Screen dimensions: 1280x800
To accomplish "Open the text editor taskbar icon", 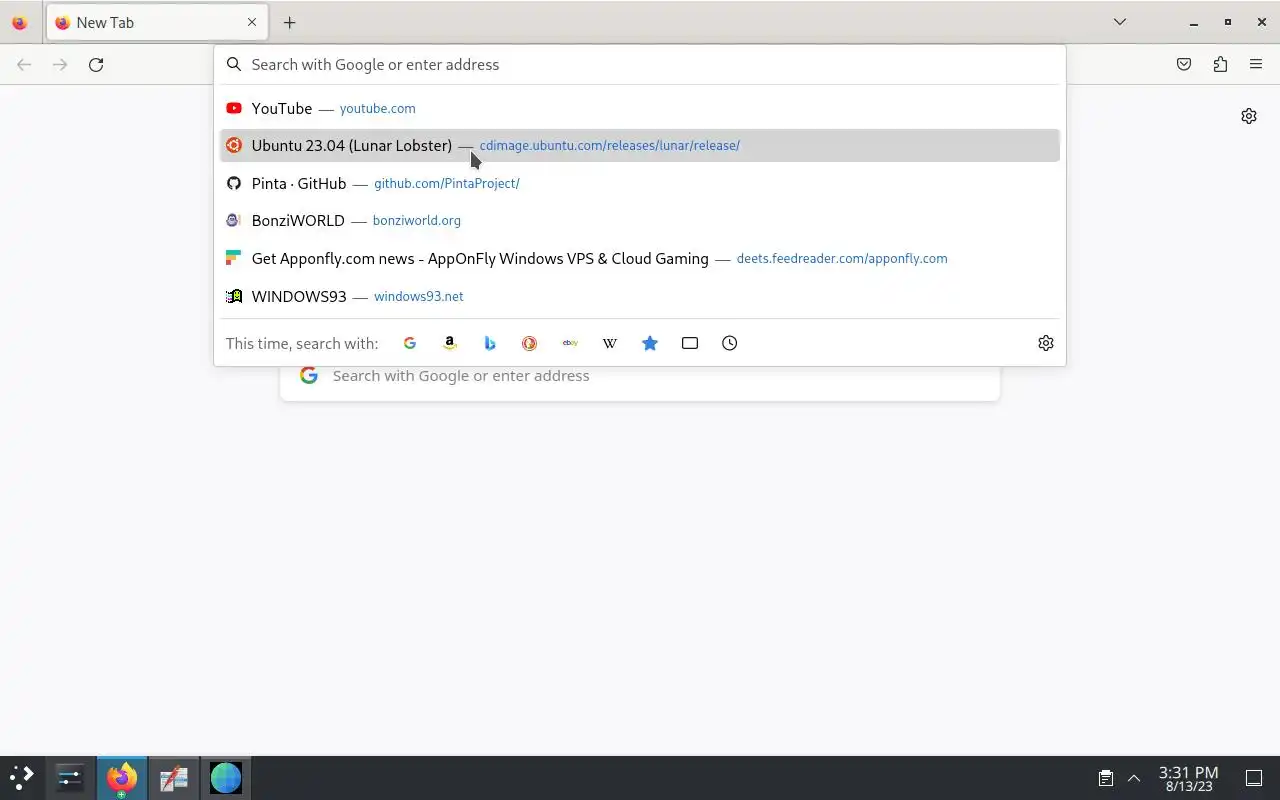I will [x=174, y=777].
